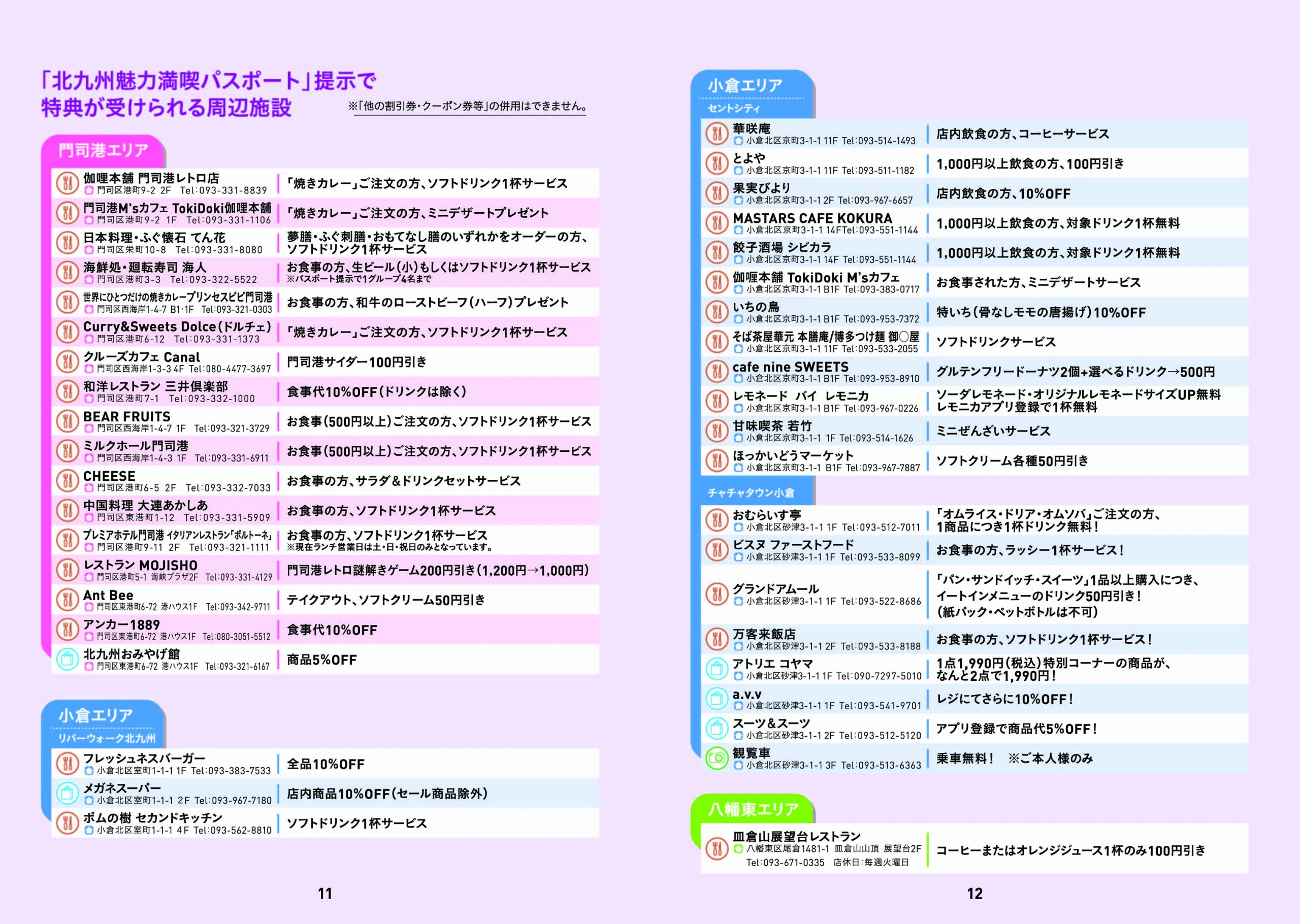The width and height of the screenshot is (1300, 924).
Task: Click the offer 全品10%OFF
Action: (326, 764)
